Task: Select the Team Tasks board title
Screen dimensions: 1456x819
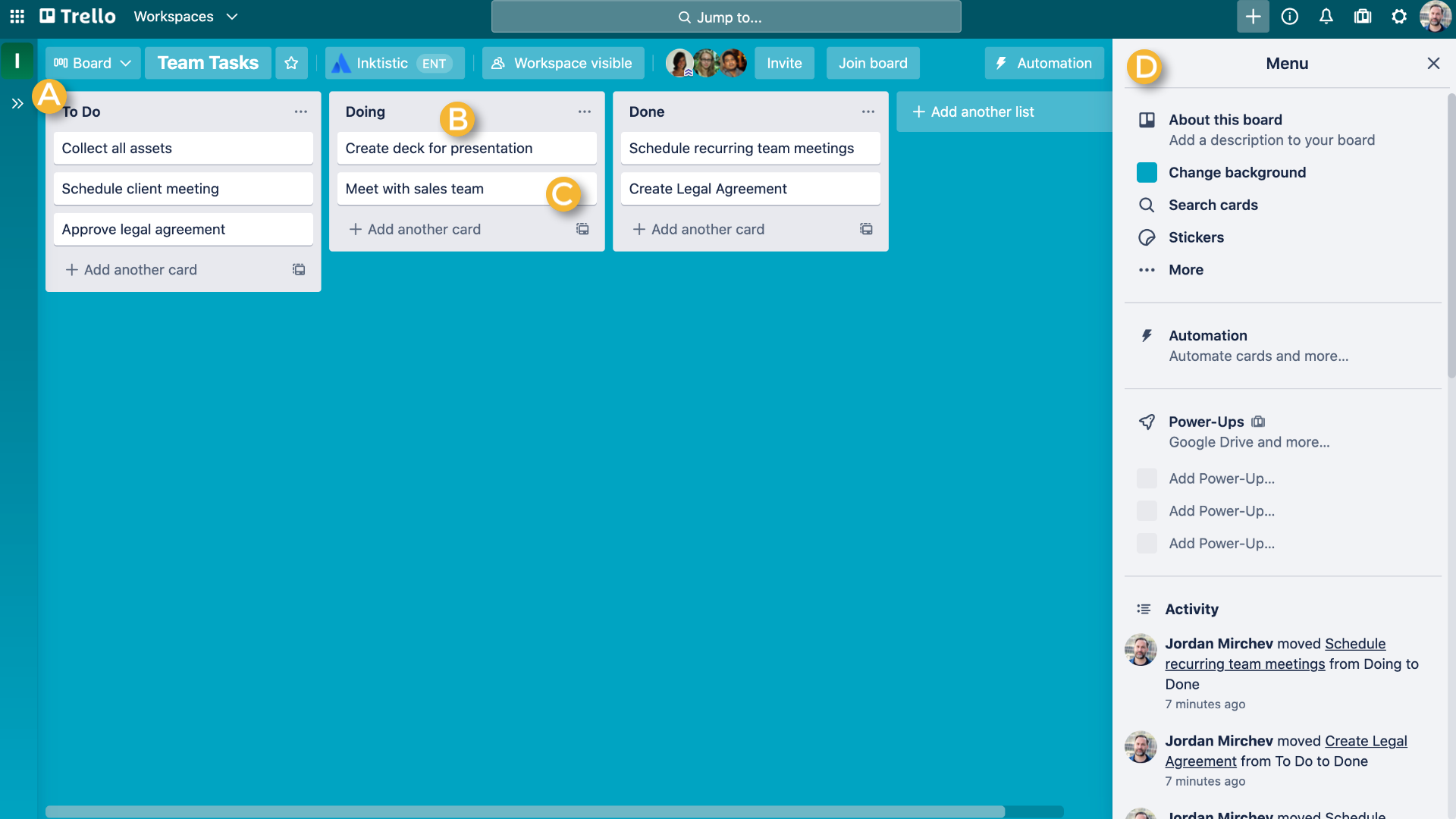Action: click(207, 62)
